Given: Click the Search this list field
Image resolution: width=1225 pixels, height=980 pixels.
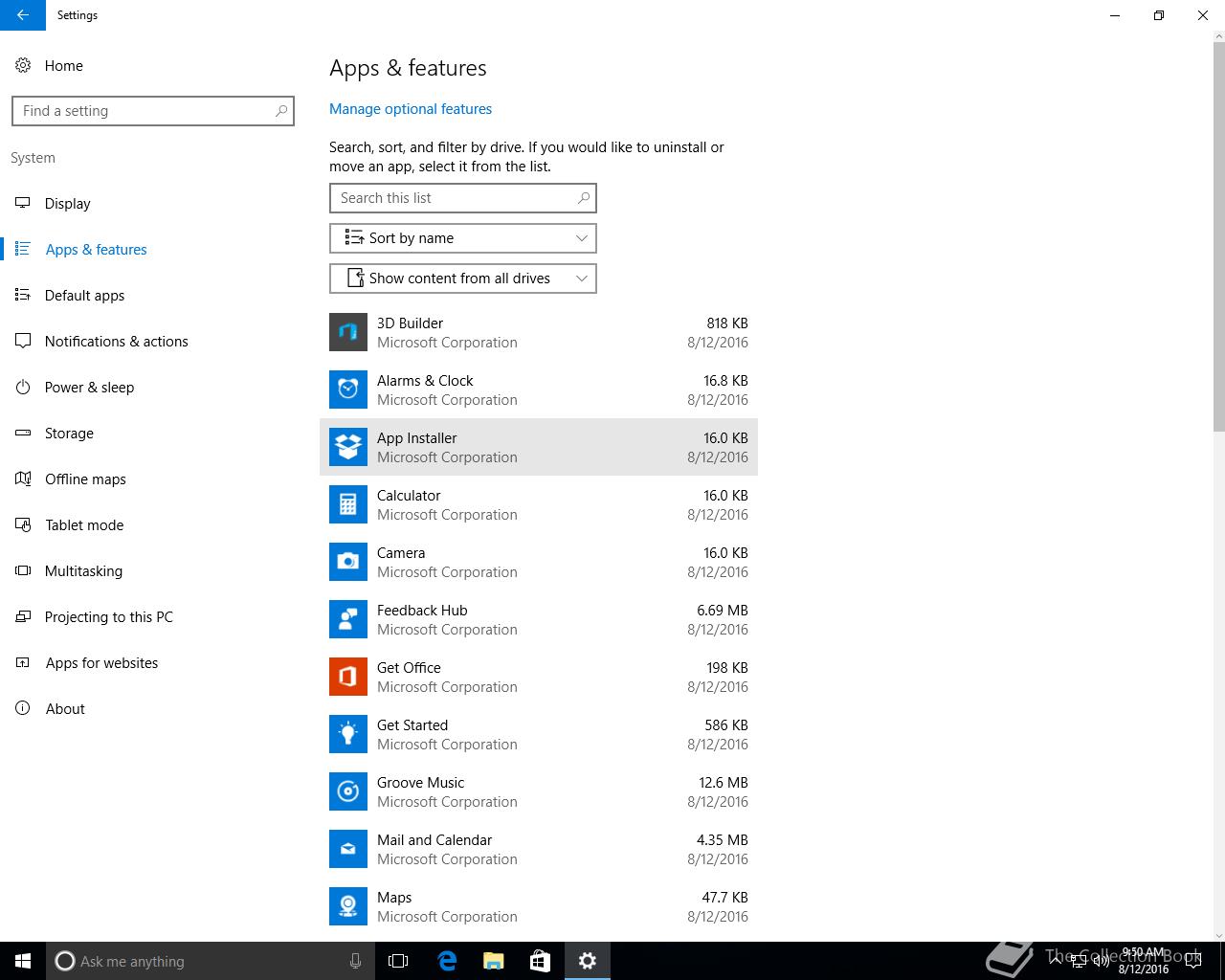Looking at the screenshot, I should (x=463, y=198).
